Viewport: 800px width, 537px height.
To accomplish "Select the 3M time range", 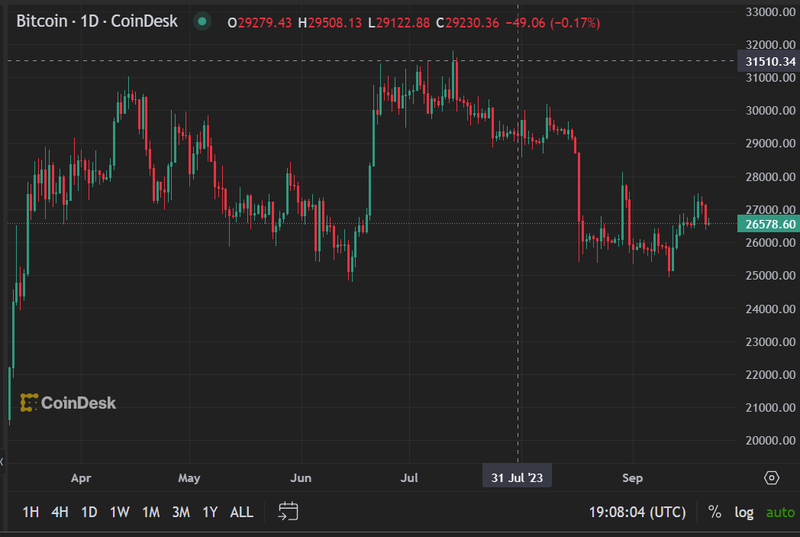I will (x=181, y=512).
